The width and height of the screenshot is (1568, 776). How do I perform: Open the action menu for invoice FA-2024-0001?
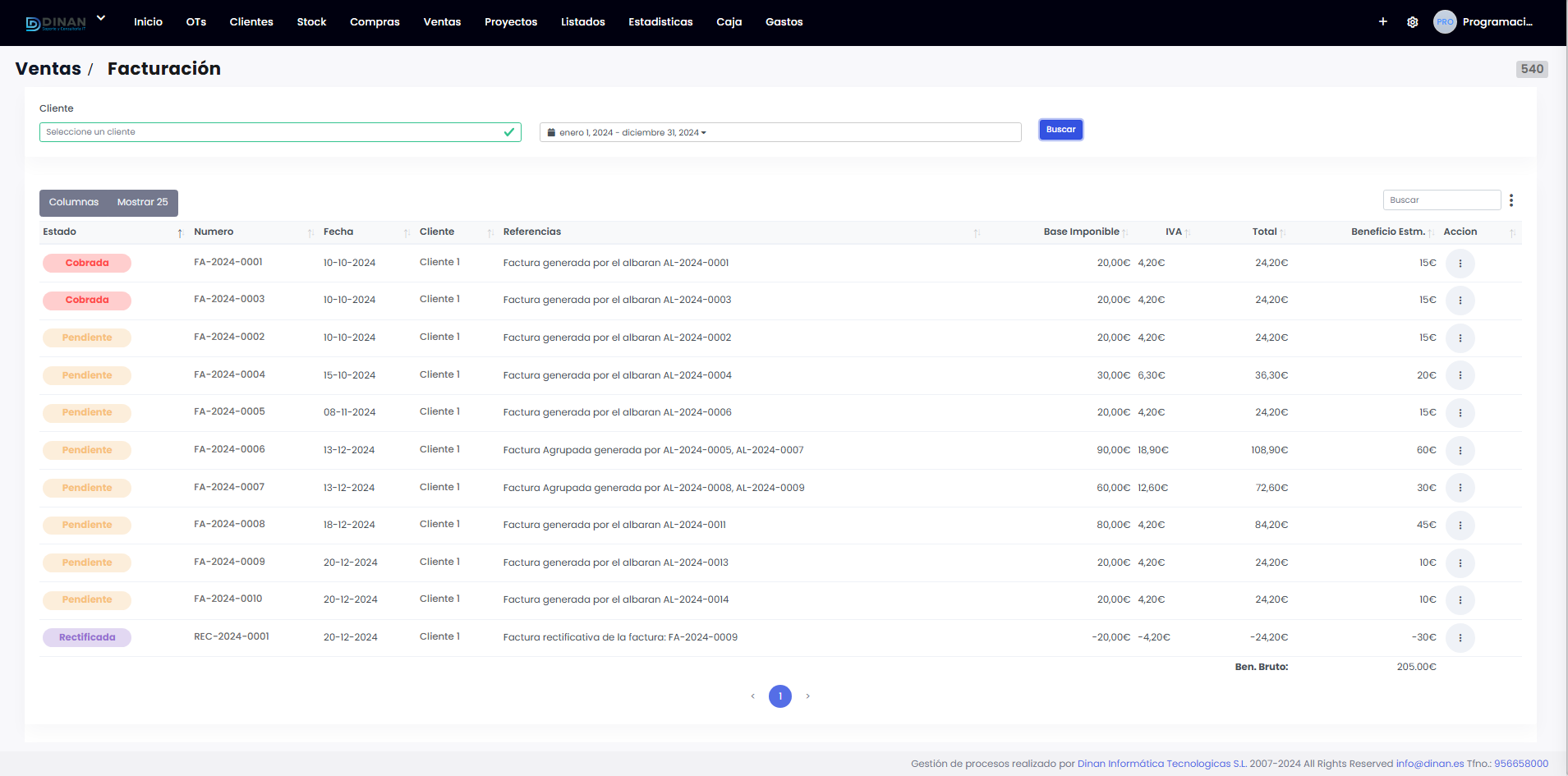coord(1460,263)
